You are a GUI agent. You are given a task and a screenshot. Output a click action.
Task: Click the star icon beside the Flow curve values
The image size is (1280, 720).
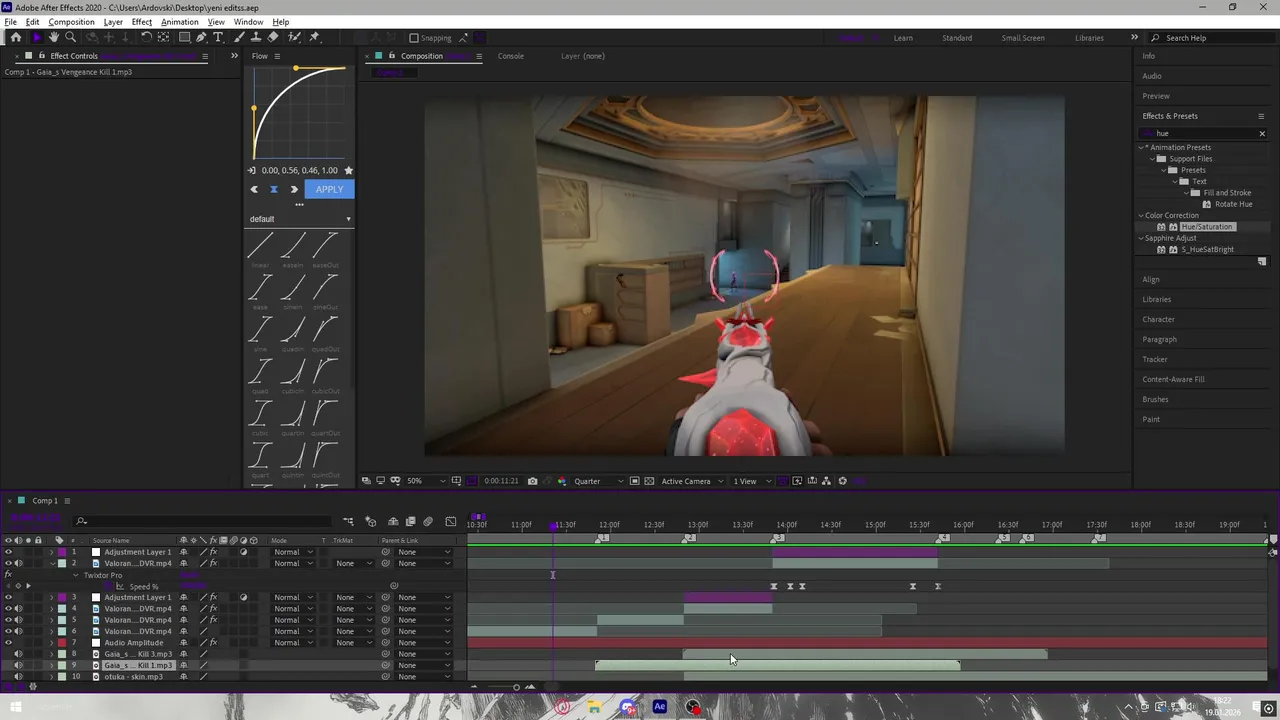point(348,170)
